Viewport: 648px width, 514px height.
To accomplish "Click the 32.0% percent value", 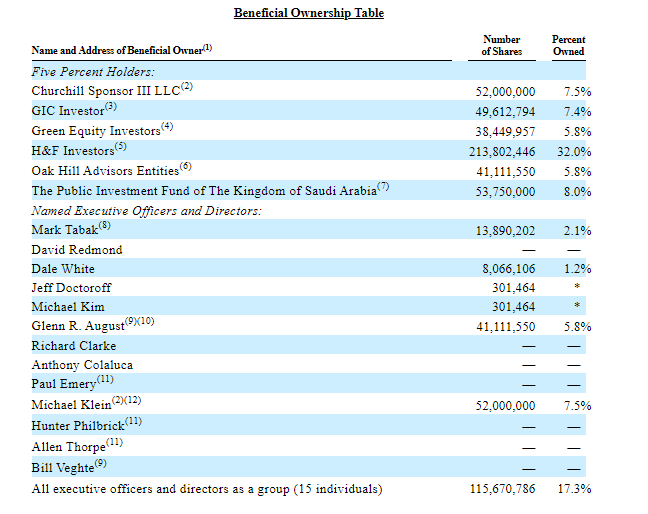I will pos(574,152).
